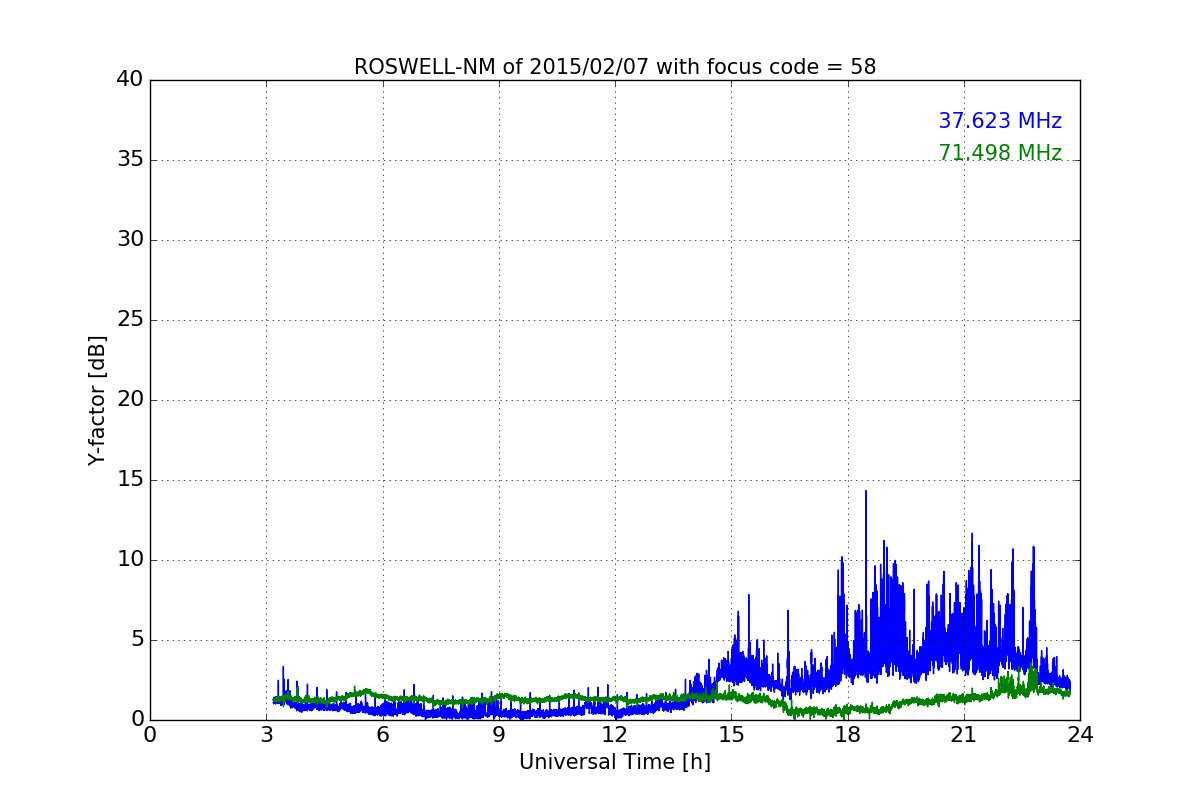
Task: Click y-axis tick label 20
Action: point(130,400)
